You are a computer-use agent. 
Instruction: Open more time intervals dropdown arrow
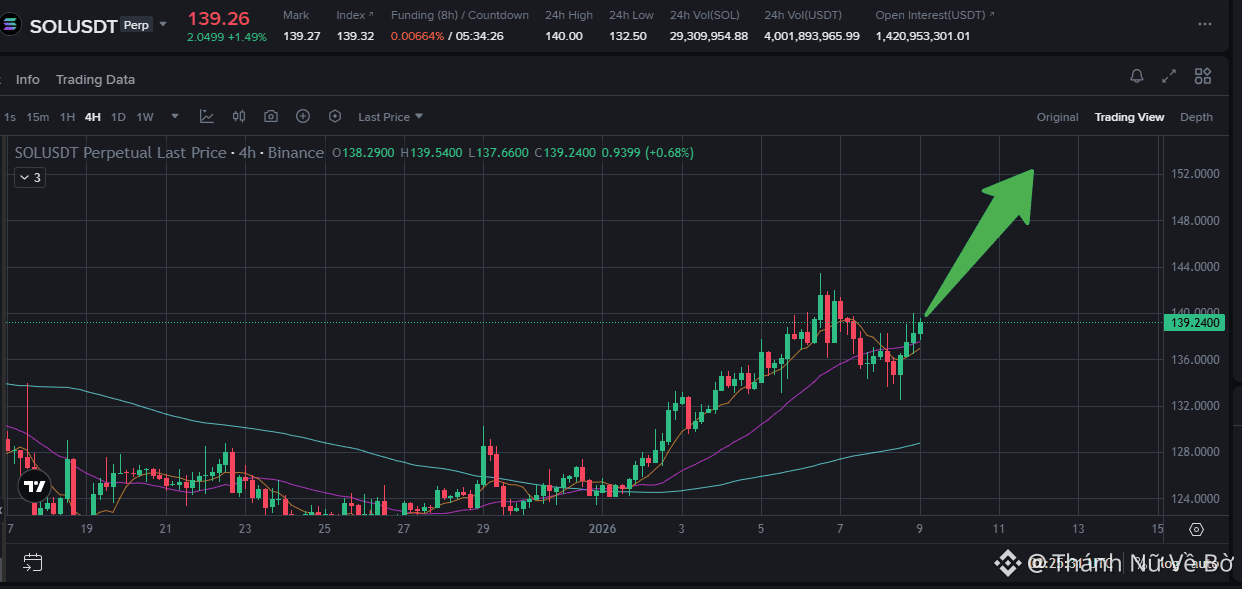[x=175, y=116]
